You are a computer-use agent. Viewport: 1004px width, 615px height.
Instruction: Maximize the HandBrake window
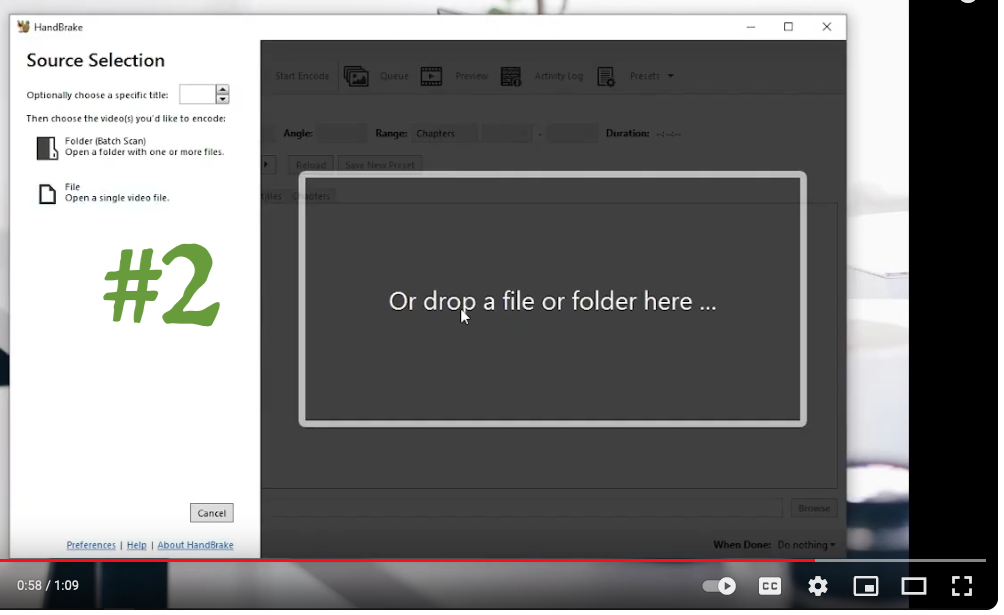[788, 26]
